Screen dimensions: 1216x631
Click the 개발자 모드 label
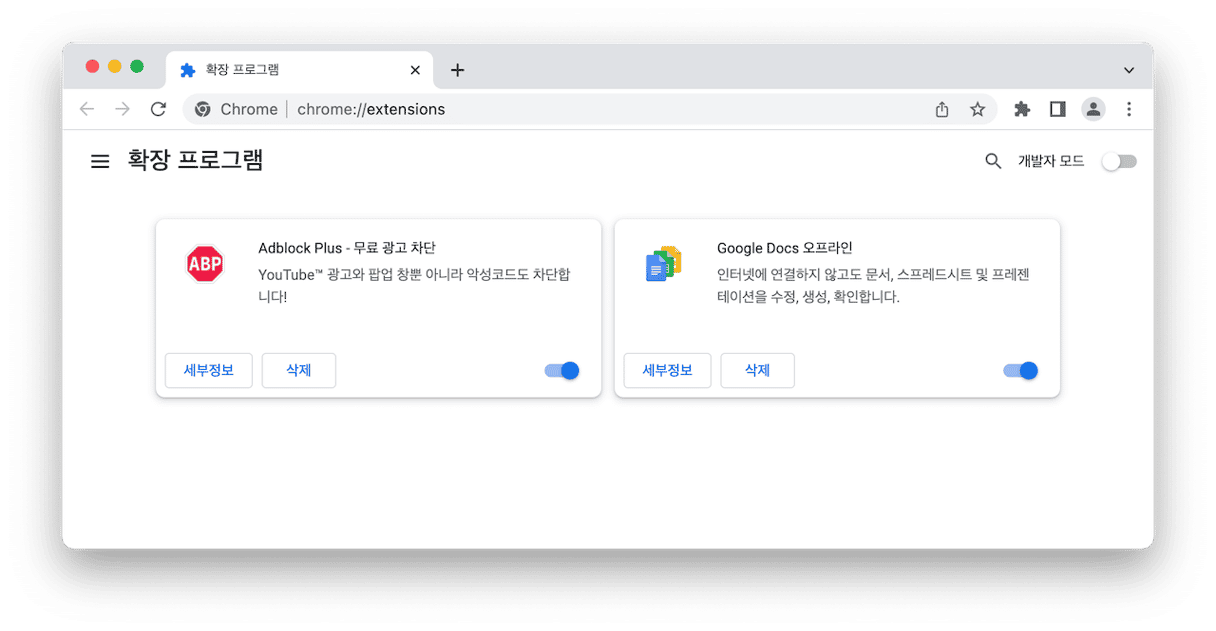pyautogui.click(x=1051, y=161)
